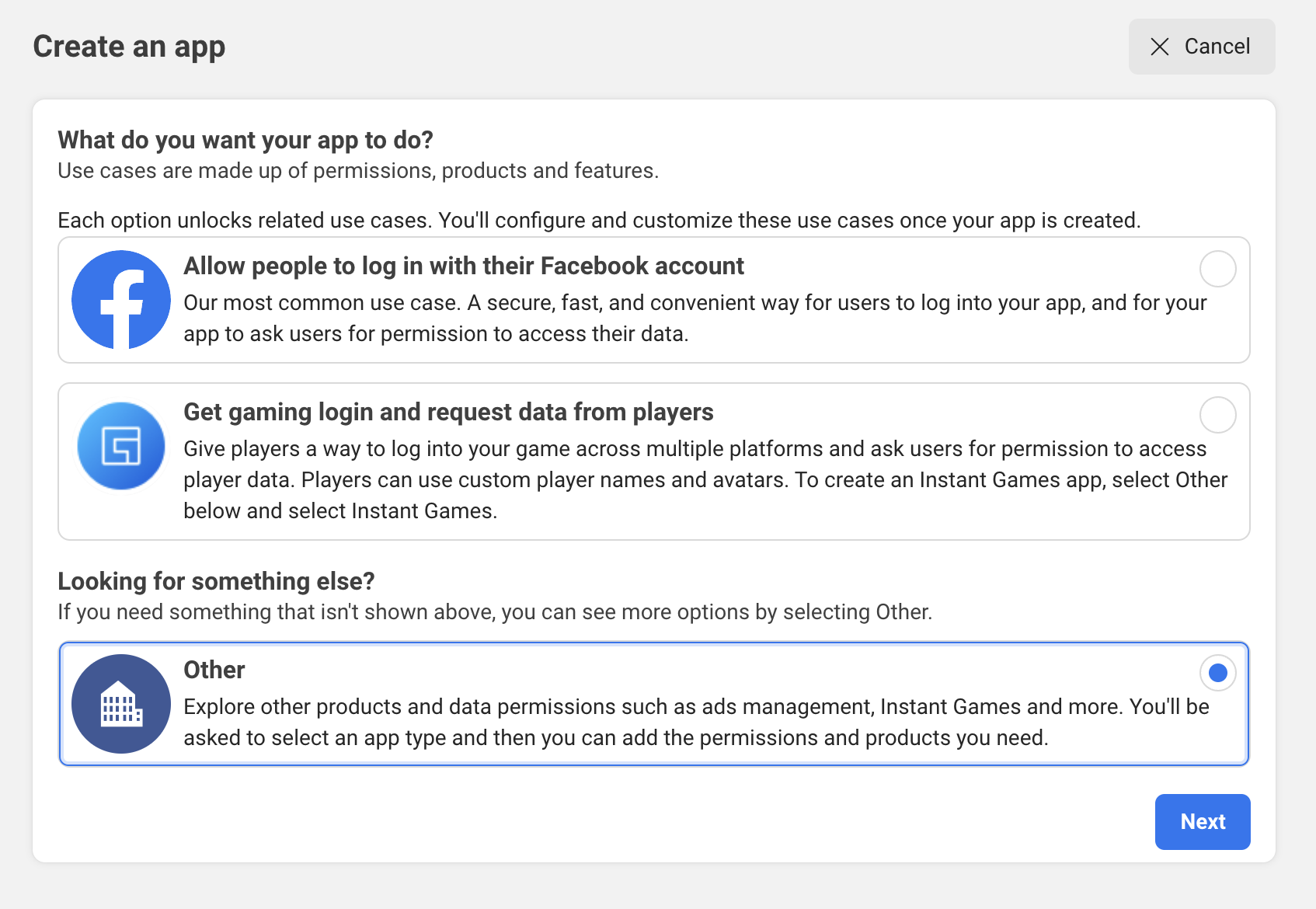Click the Facebook logo icon
This screenshot has width=1316, height=909.
[x=121, y=300]
